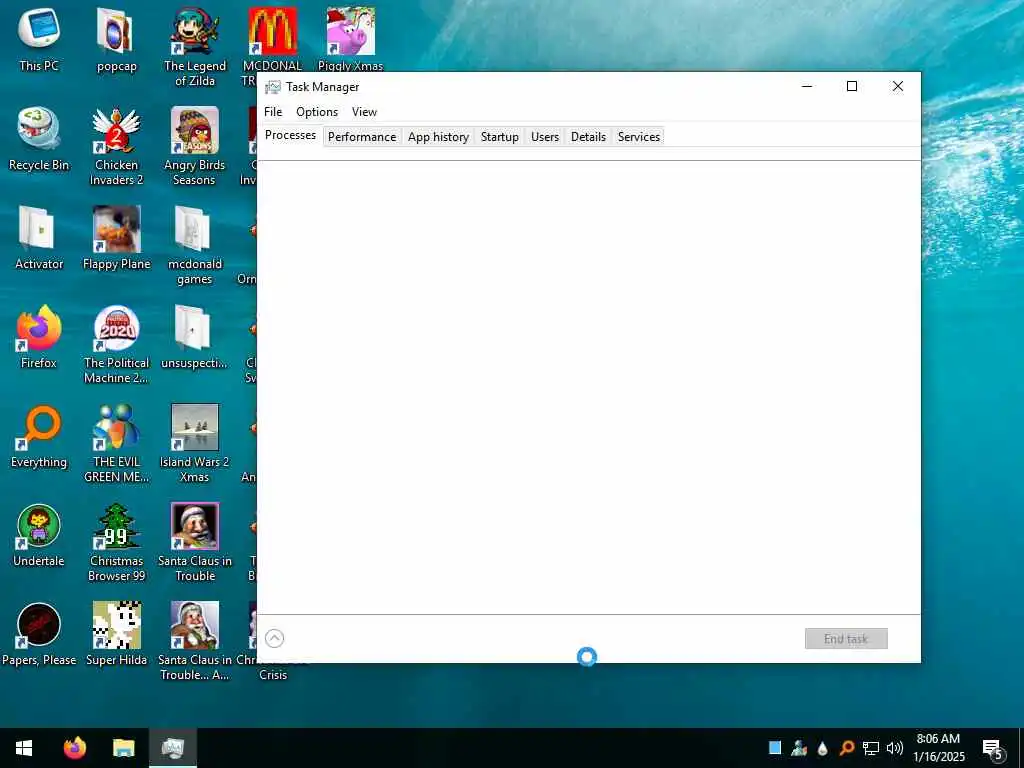The width and height of the screenshot is (1024, 768).
Task: Select The Legend of Zilda shortcut
Action: pos(195,47)
